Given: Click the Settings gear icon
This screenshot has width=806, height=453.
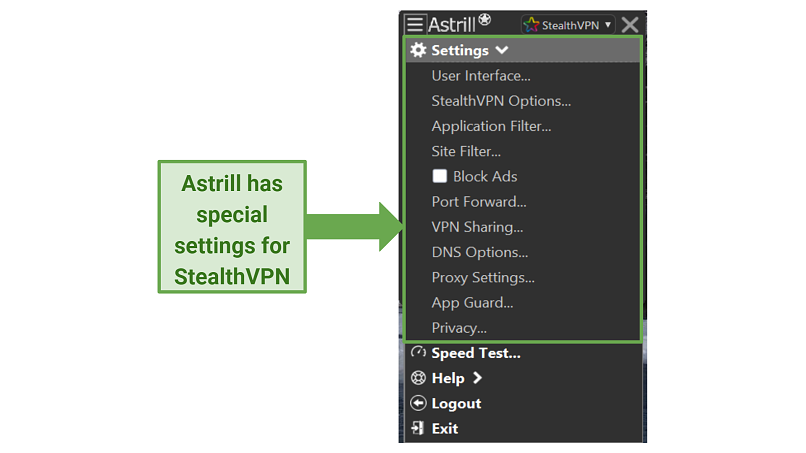Looking at the screenshot, I should tap(418, 50).
